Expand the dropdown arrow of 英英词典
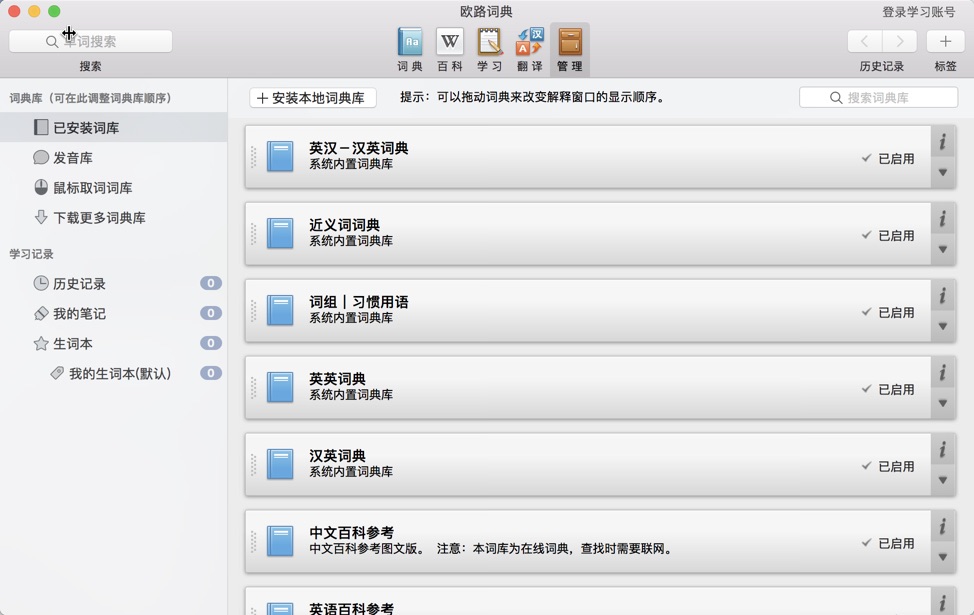The width and height of the screenshot is (974, 615). (x=943, y=404)
